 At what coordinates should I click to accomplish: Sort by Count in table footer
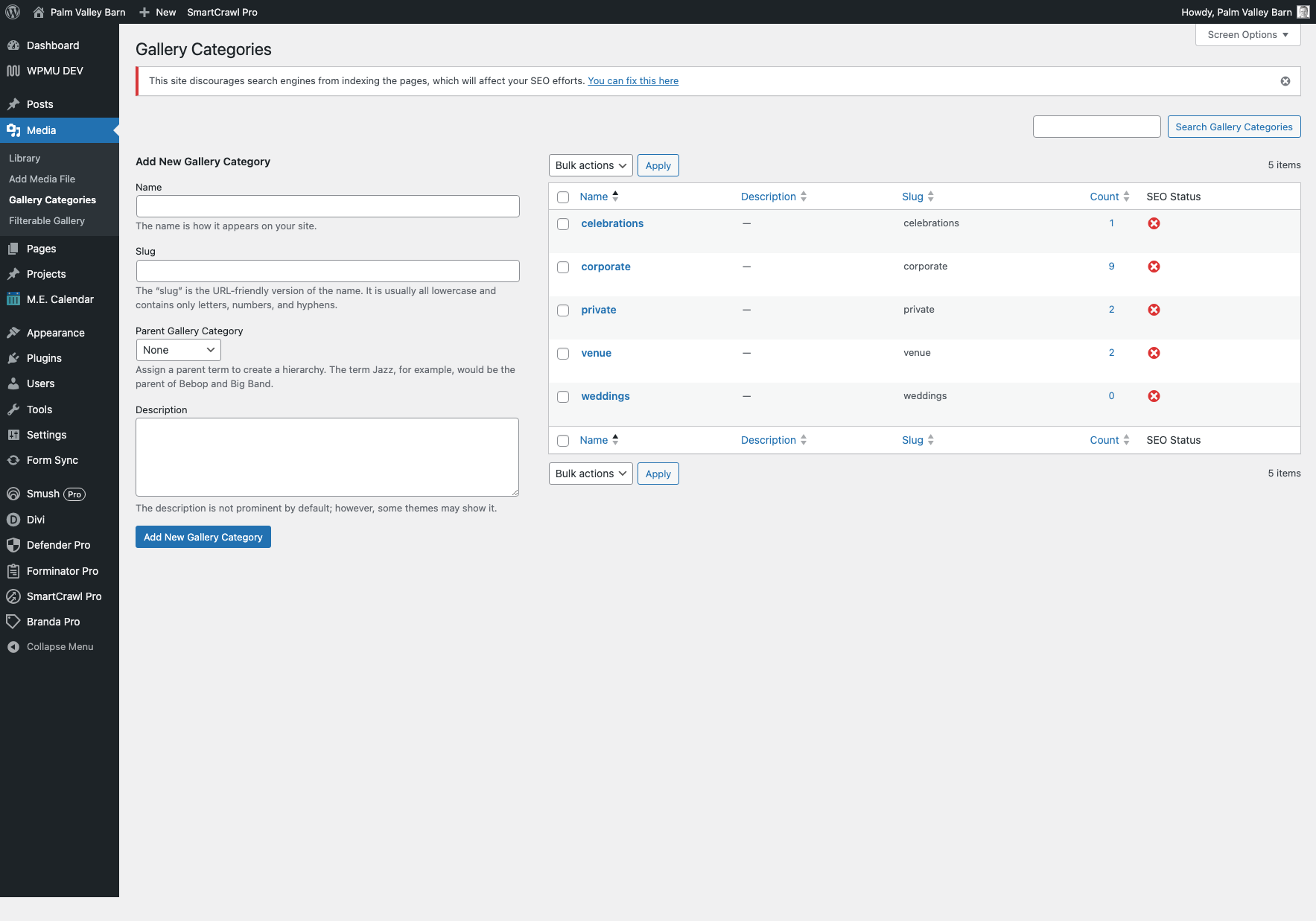(1110, 440)
